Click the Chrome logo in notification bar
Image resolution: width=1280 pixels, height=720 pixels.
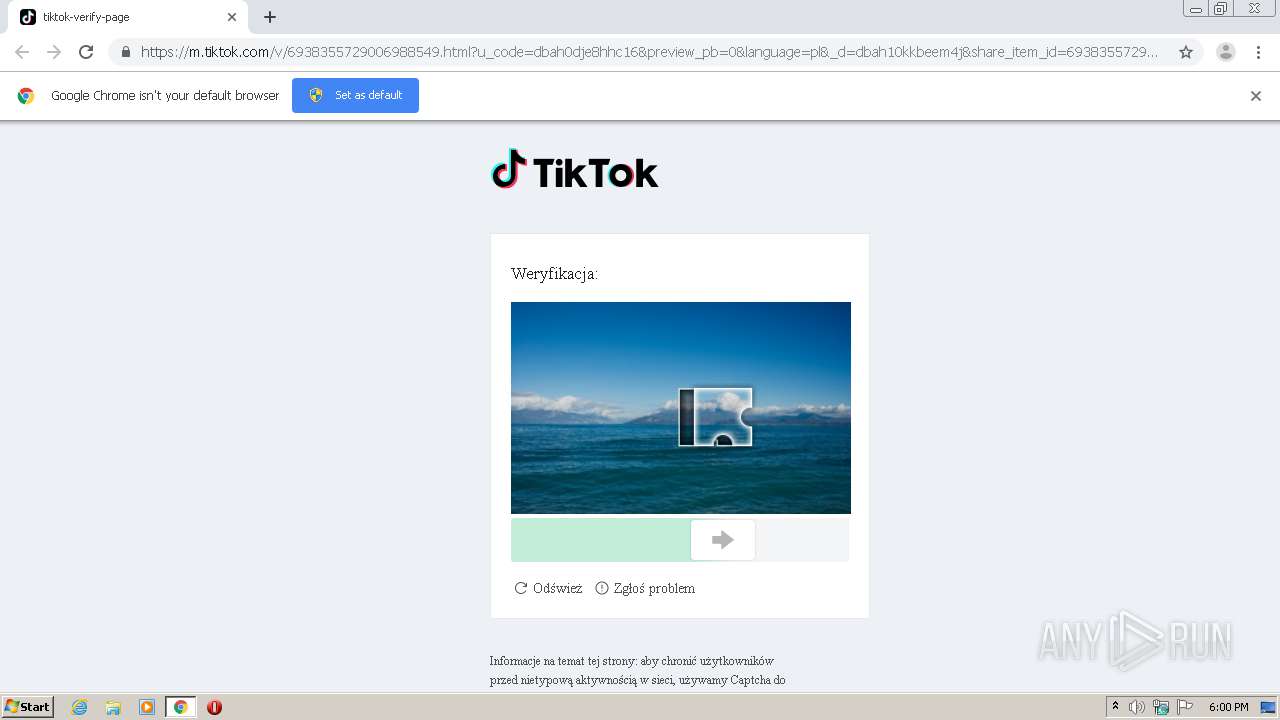click(x=26, y=96)
